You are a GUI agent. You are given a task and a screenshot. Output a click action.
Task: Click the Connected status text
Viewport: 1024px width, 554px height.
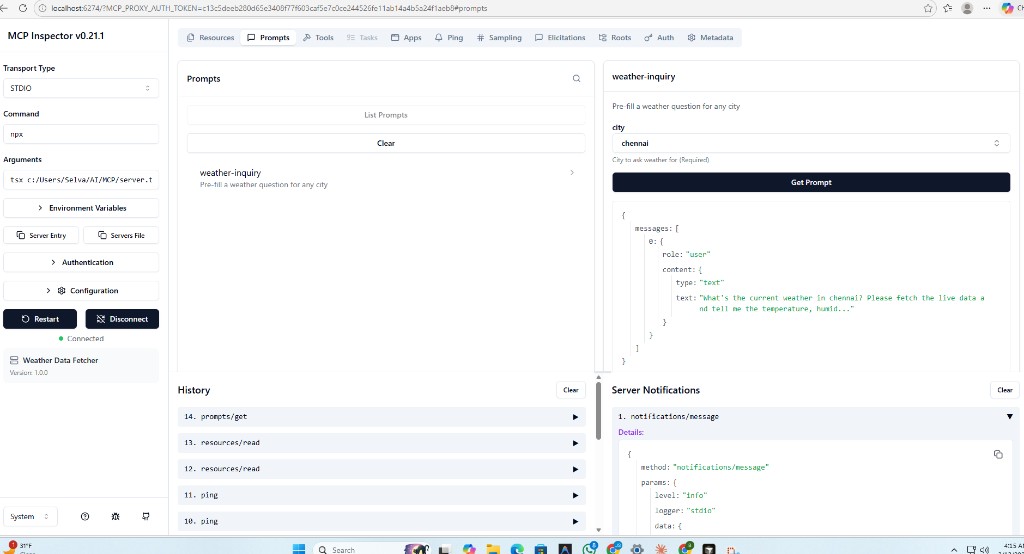(86, 338)
